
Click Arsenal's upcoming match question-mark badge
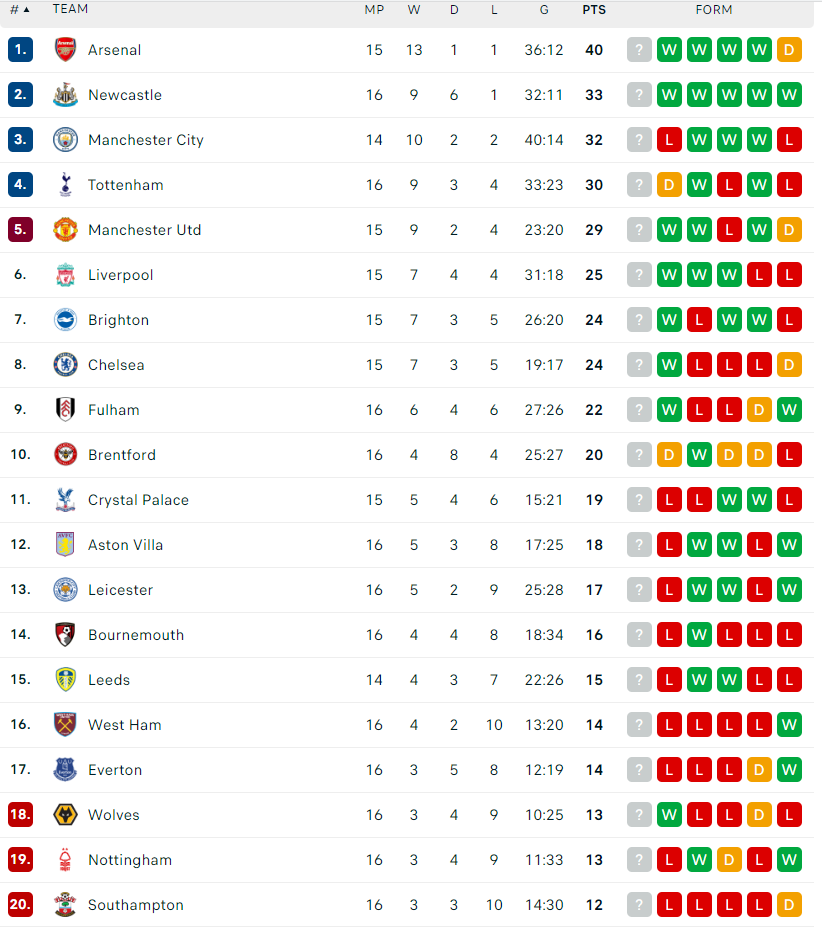point(639,50)
